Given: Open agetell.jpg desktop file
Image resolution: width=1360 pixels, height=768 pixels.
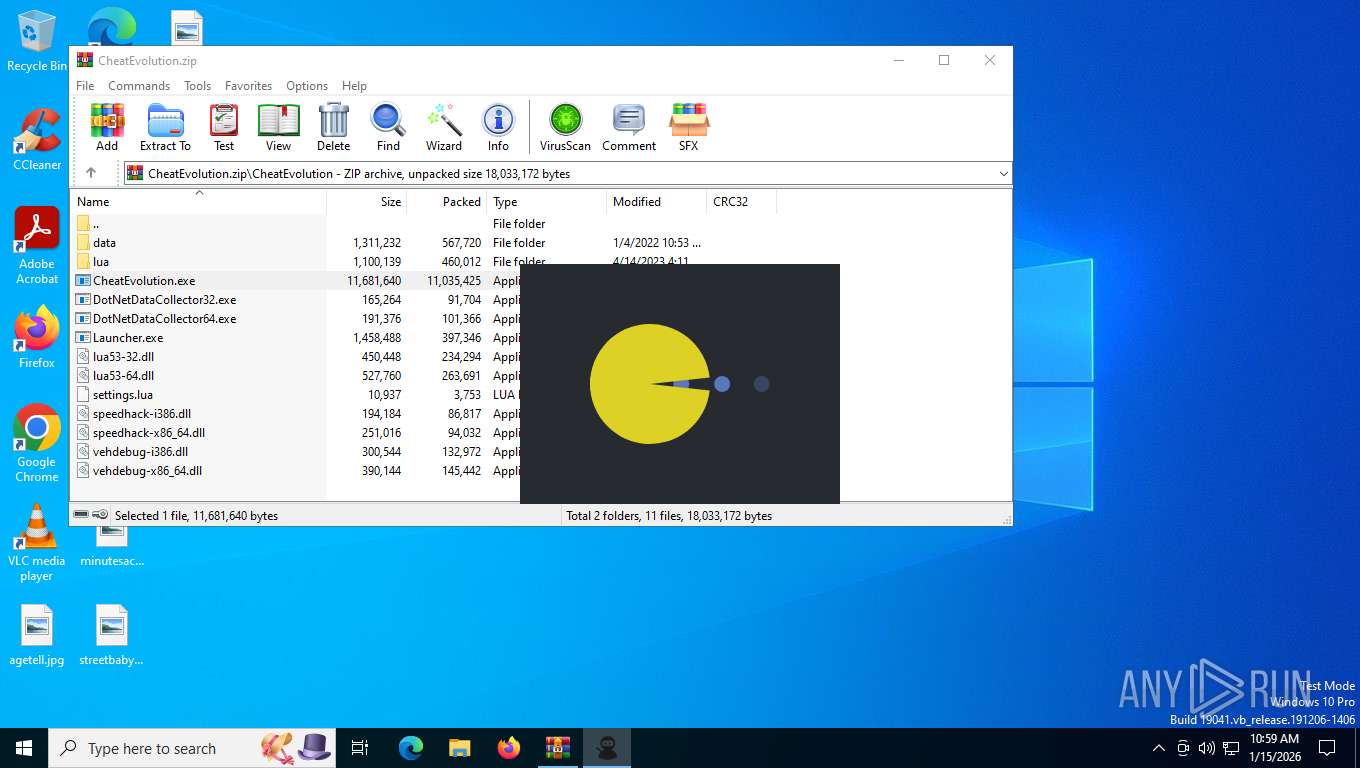Looking at the screenshot, I should 37,635.
